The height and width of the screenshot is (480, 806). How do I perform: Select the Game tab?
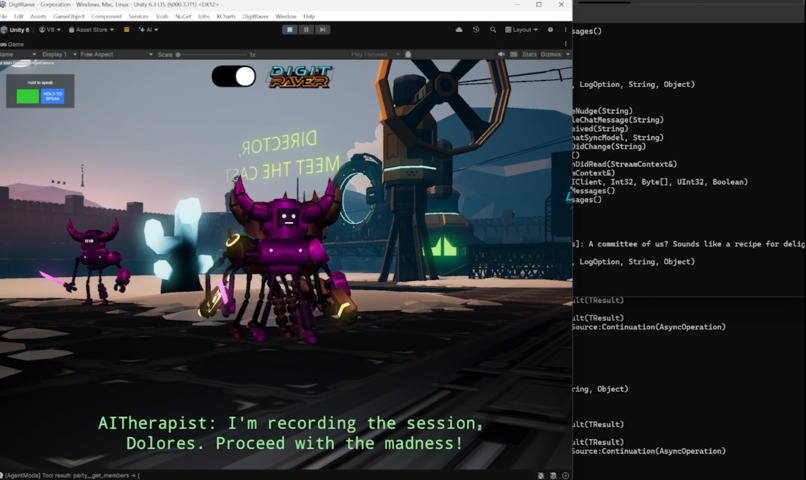click(12, 44)
